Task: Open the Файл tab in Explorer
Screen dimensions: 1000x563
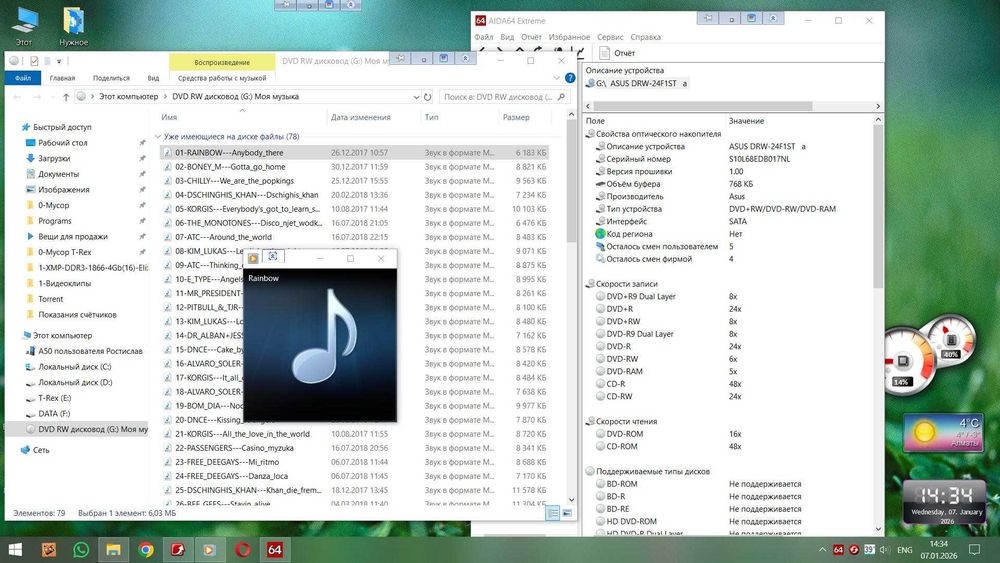Action: click(23, 78)
